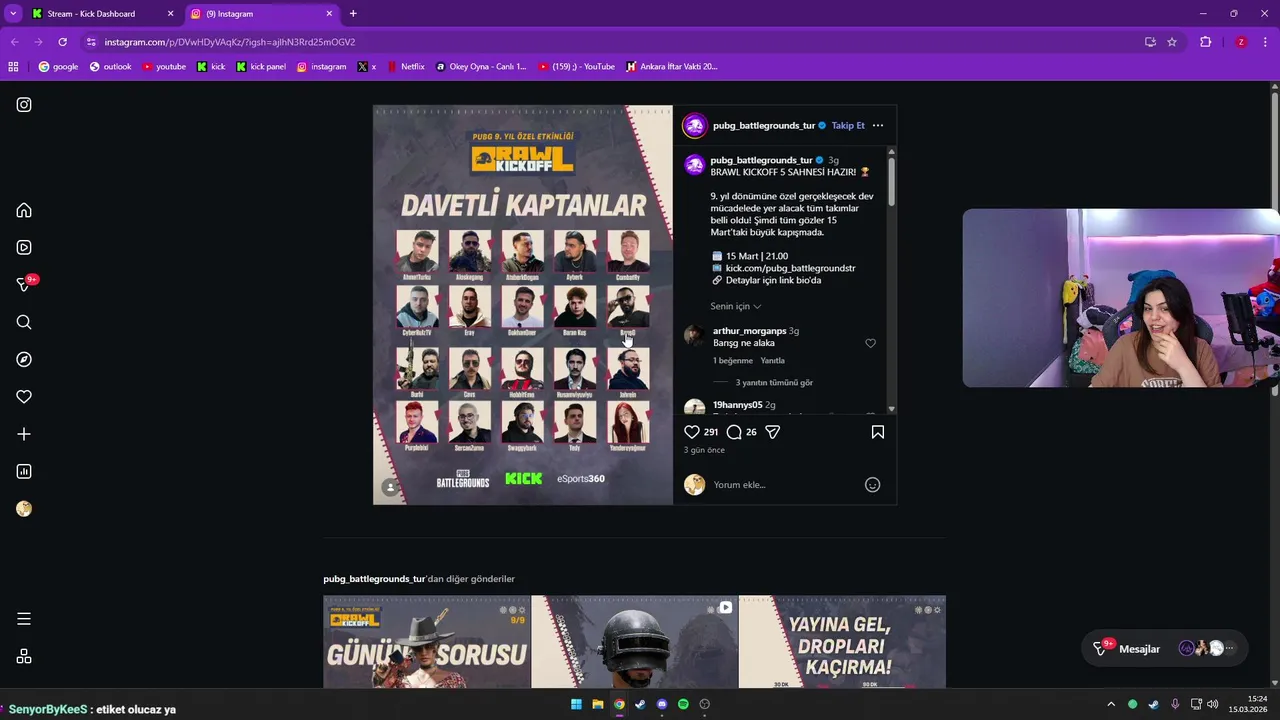Open the outlook bookmark

110,67
